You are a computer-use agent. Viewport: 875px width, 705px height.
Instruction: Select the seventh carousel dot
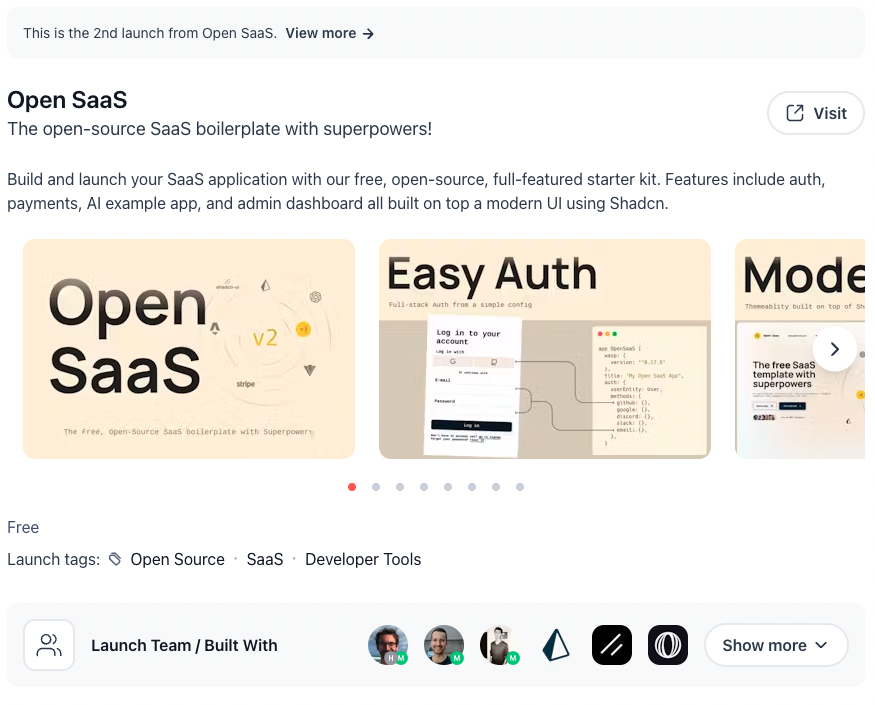point(496,487)
